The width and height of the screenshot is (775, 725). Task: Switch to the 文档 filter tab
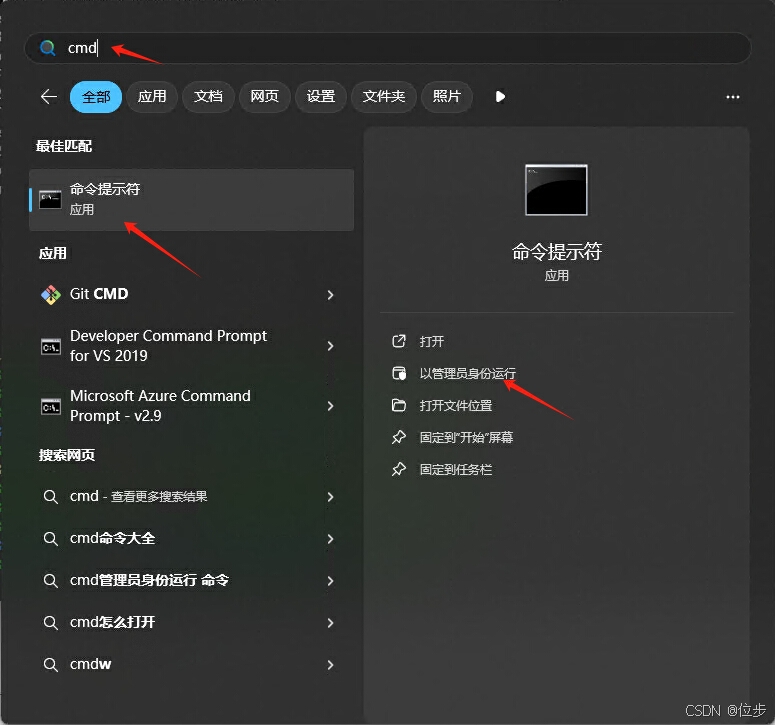coord(208,97)
